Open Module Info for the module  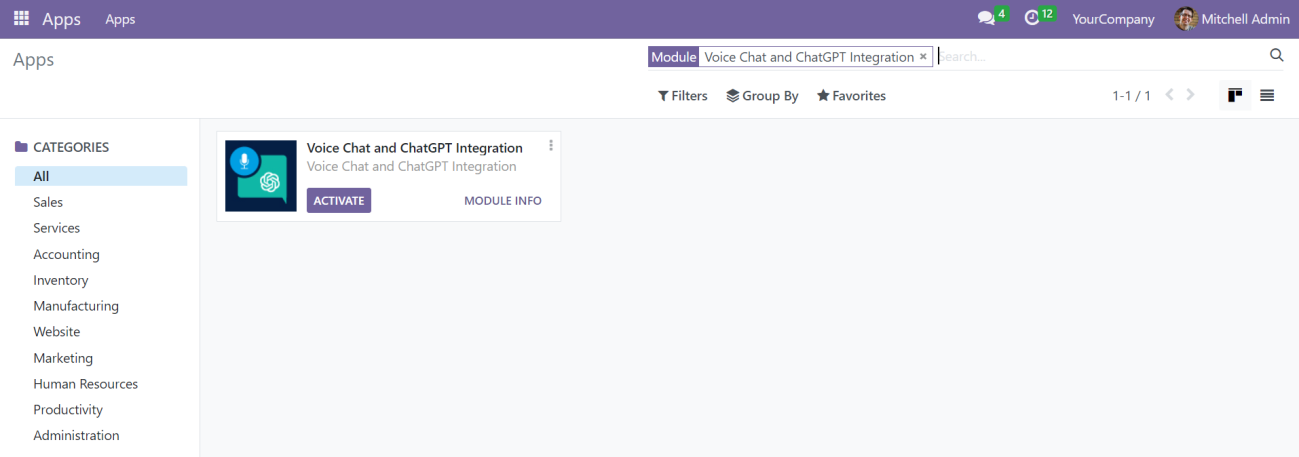pyautogui.click(x=503, y=201)
